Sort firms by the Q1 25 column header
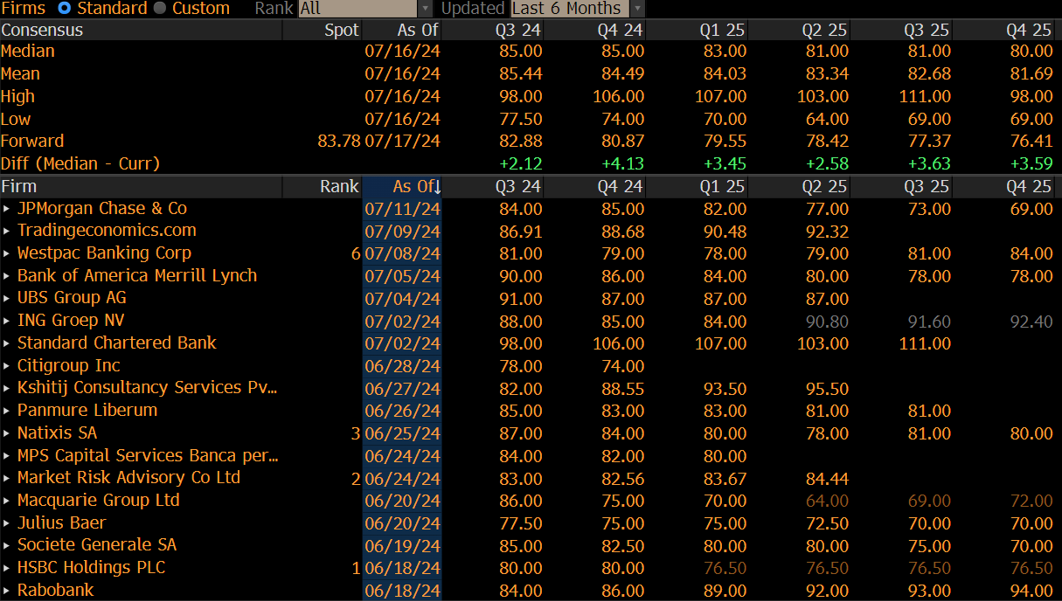Image resolution: width=1062 pixels, height=601 pixels. pyautogui.click(x=723, y=186)
